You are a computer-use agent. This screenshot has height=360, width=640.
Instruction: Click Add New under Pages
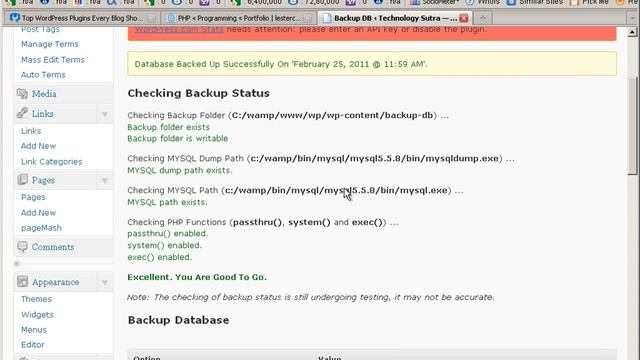(38, 213)
